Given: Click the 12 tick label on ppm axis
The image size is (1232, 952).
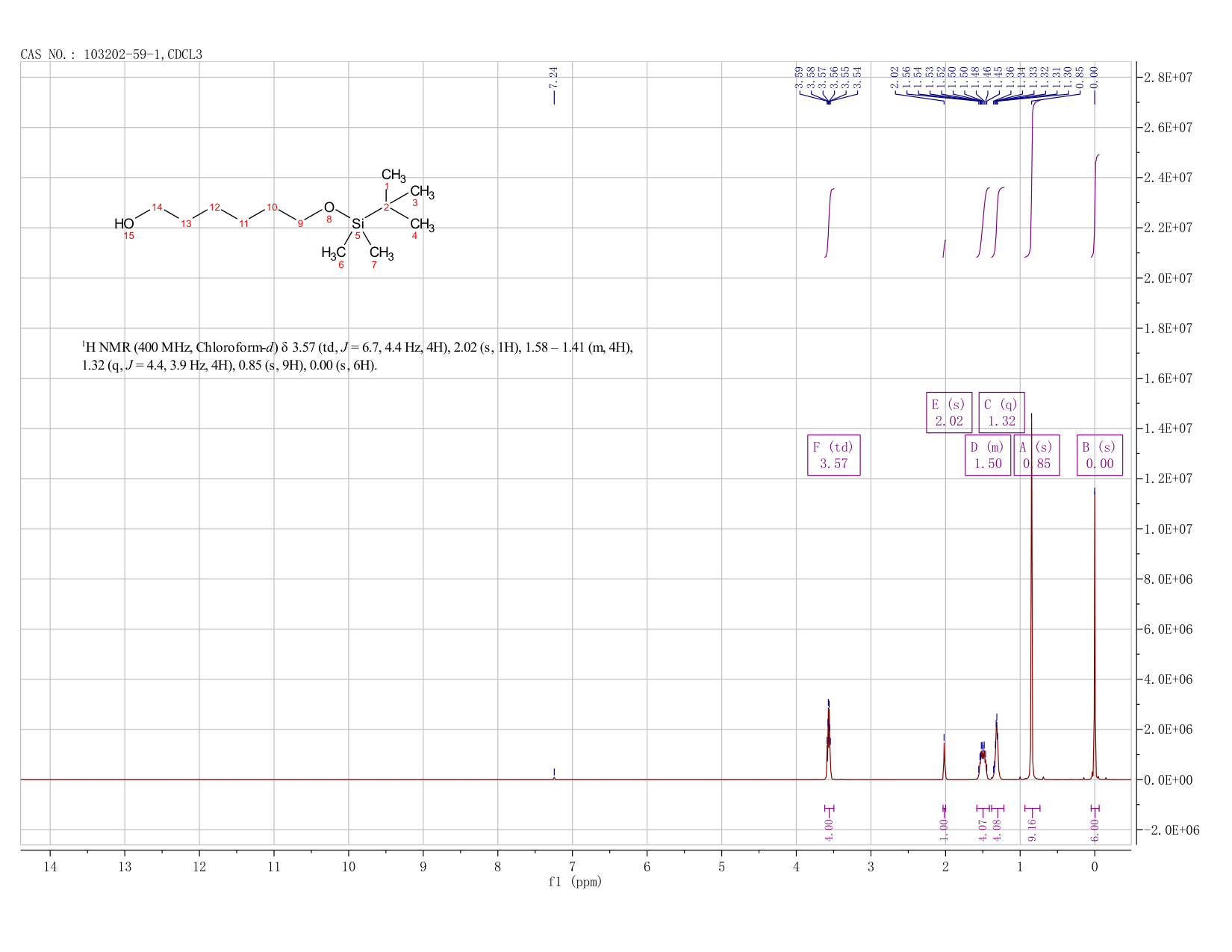Looking at the screenshot, I should point(199,866).
